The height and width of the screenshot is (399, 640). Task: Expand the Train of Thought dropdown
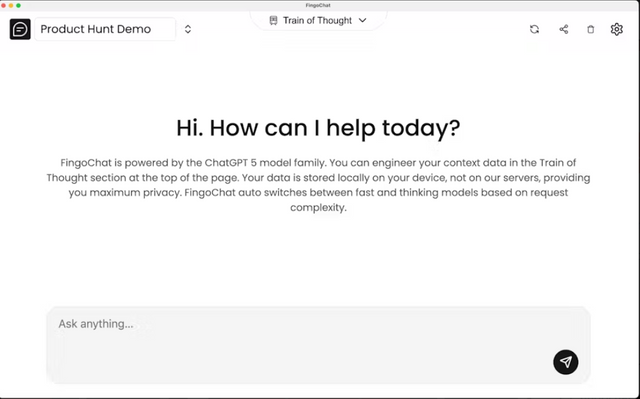click(x=318, y=20)
